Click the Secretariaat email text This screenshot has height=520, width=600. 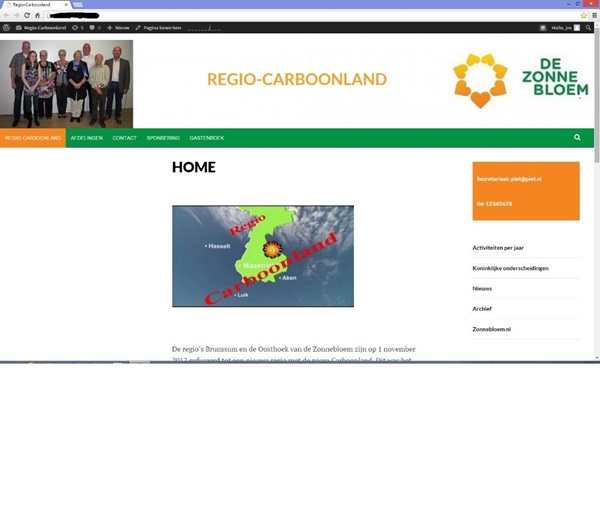pos(509,179)
